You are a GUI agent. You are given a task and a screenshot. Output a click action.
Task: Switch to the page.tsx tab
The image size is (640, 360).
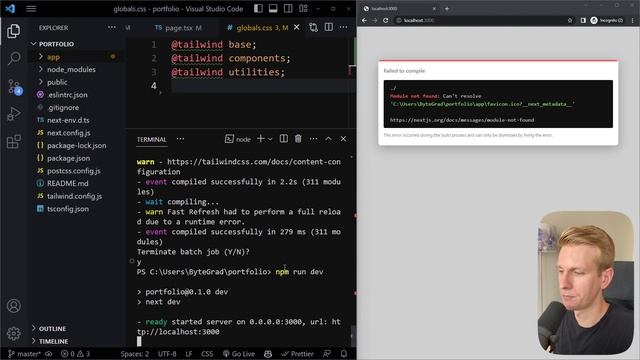pos(178,27)
